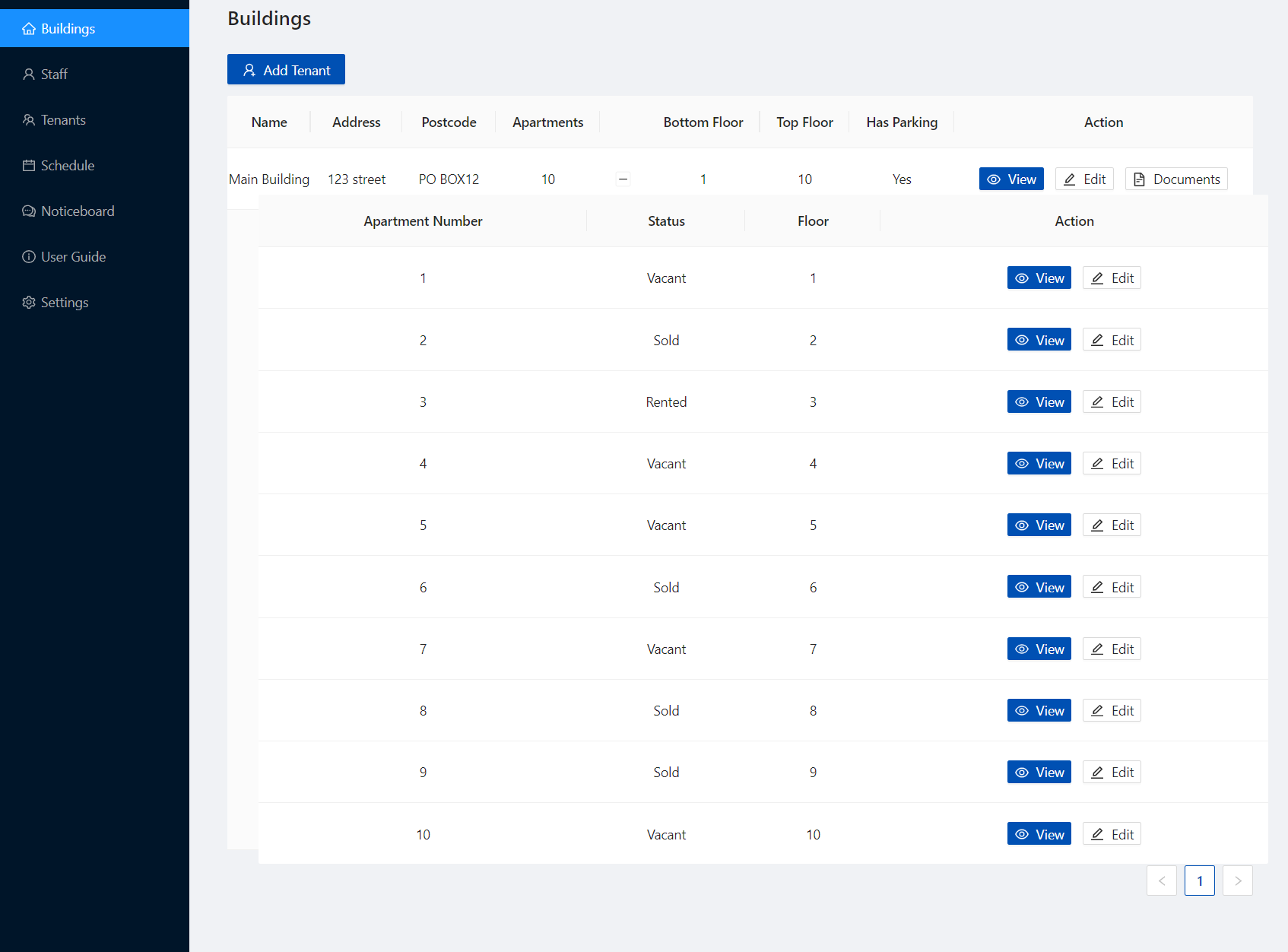View apartment 5
This screenshot has height=952, width=1288.
click(1039, 525)
